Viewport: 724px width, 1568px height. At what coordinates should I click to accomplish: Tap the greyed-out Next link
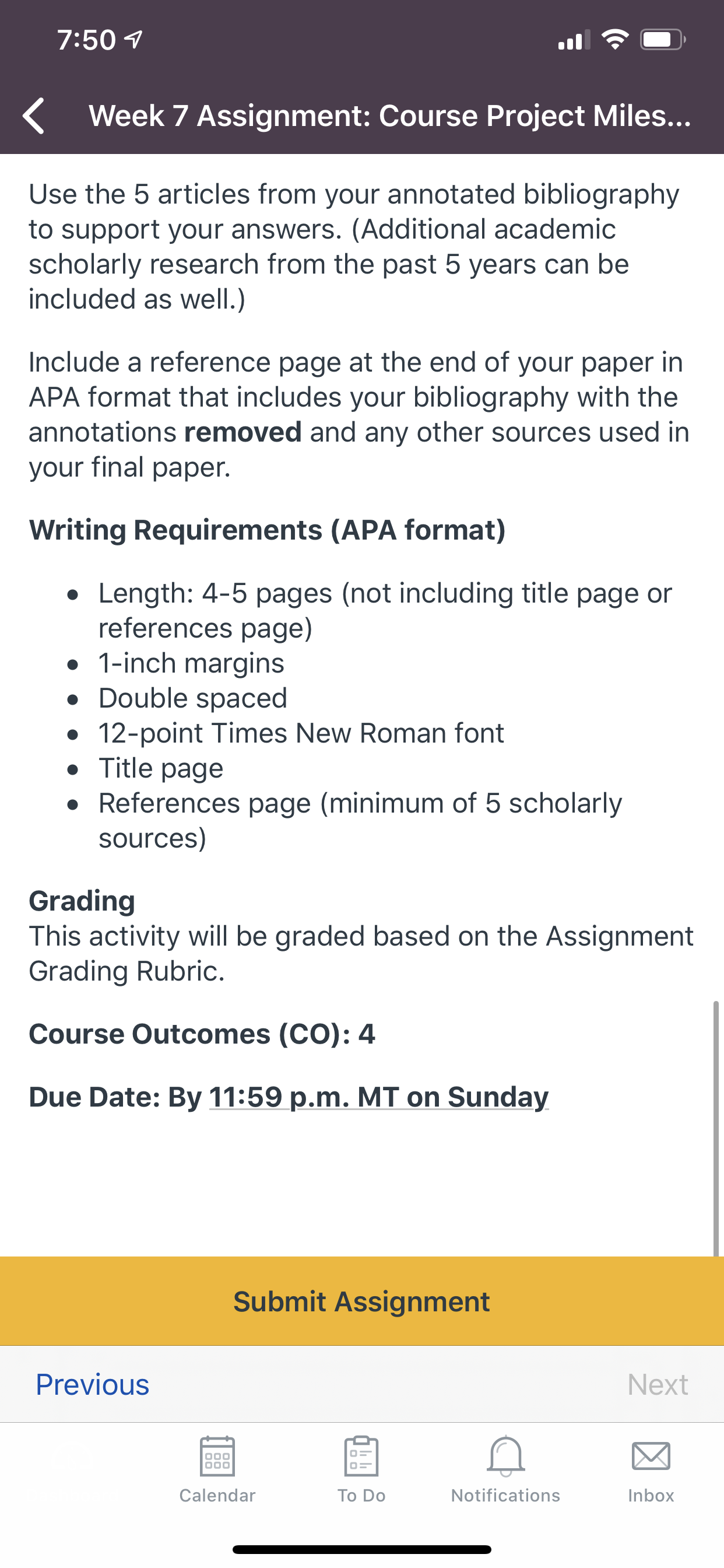pos(658,1384)
